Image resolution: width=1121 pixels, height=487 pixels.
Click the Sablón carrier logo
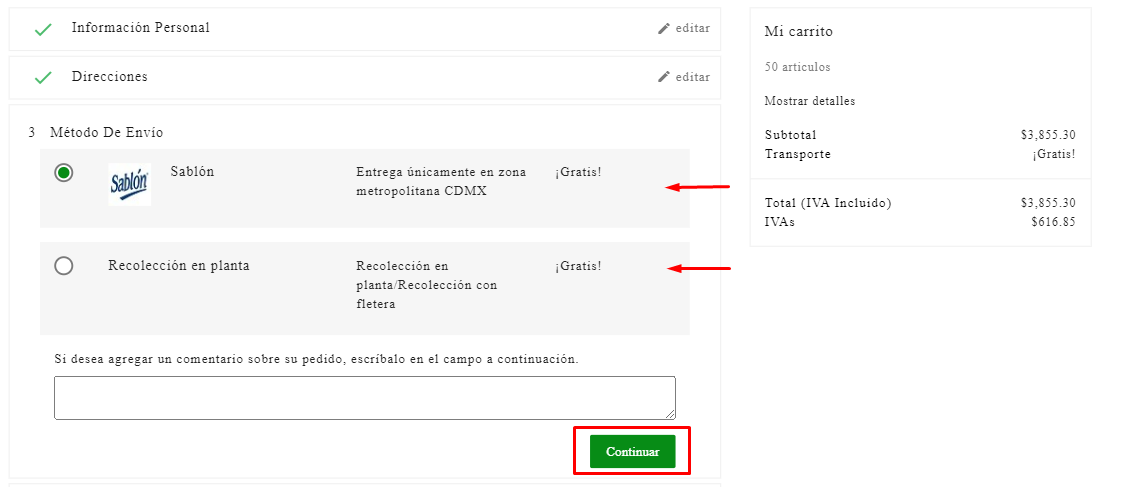pyautogui.click(x=129, y=184)
